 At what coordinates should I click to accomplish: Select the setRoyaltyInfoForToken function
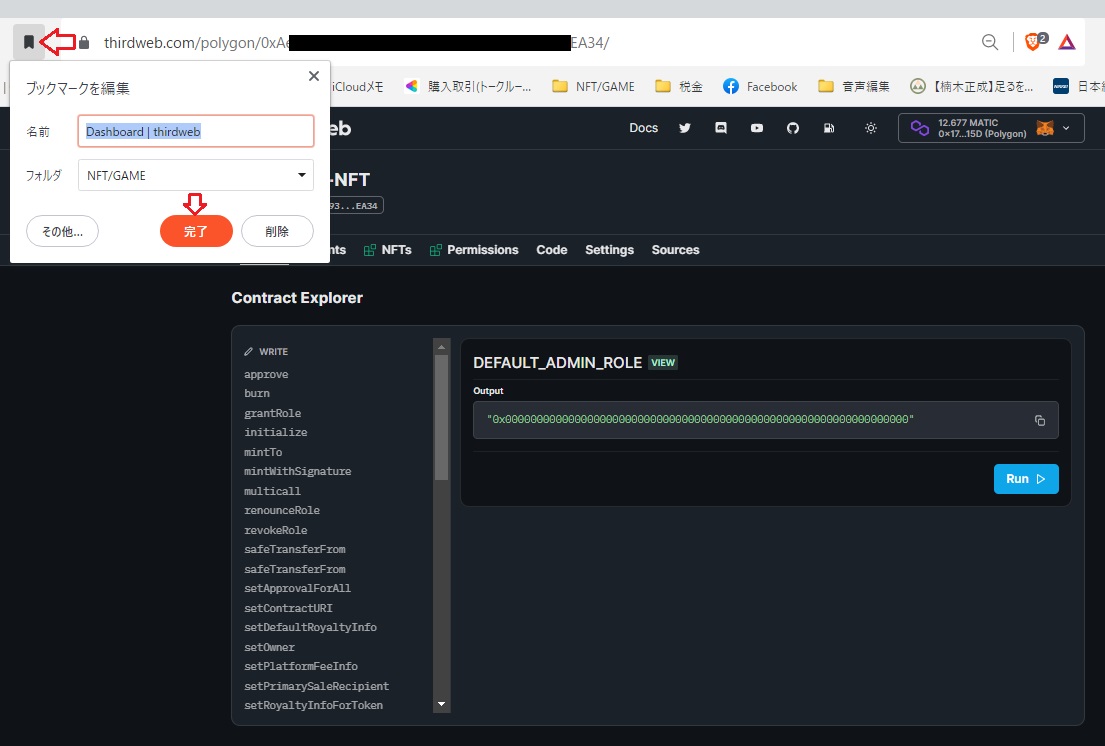click(x=314, y=705)
